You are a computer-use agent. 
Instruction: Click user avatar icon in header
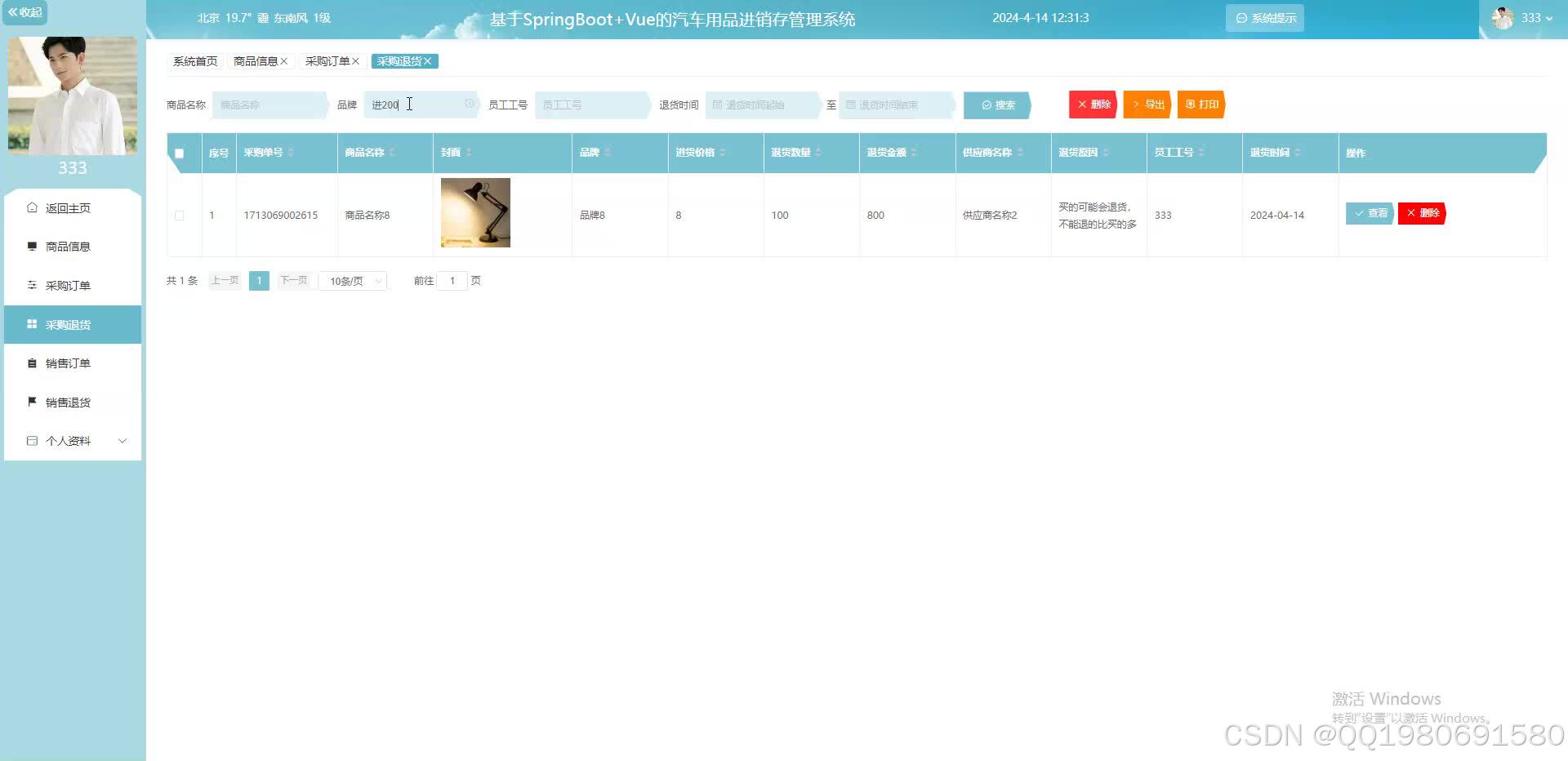pyautogui.click(x=1503, y=18)
